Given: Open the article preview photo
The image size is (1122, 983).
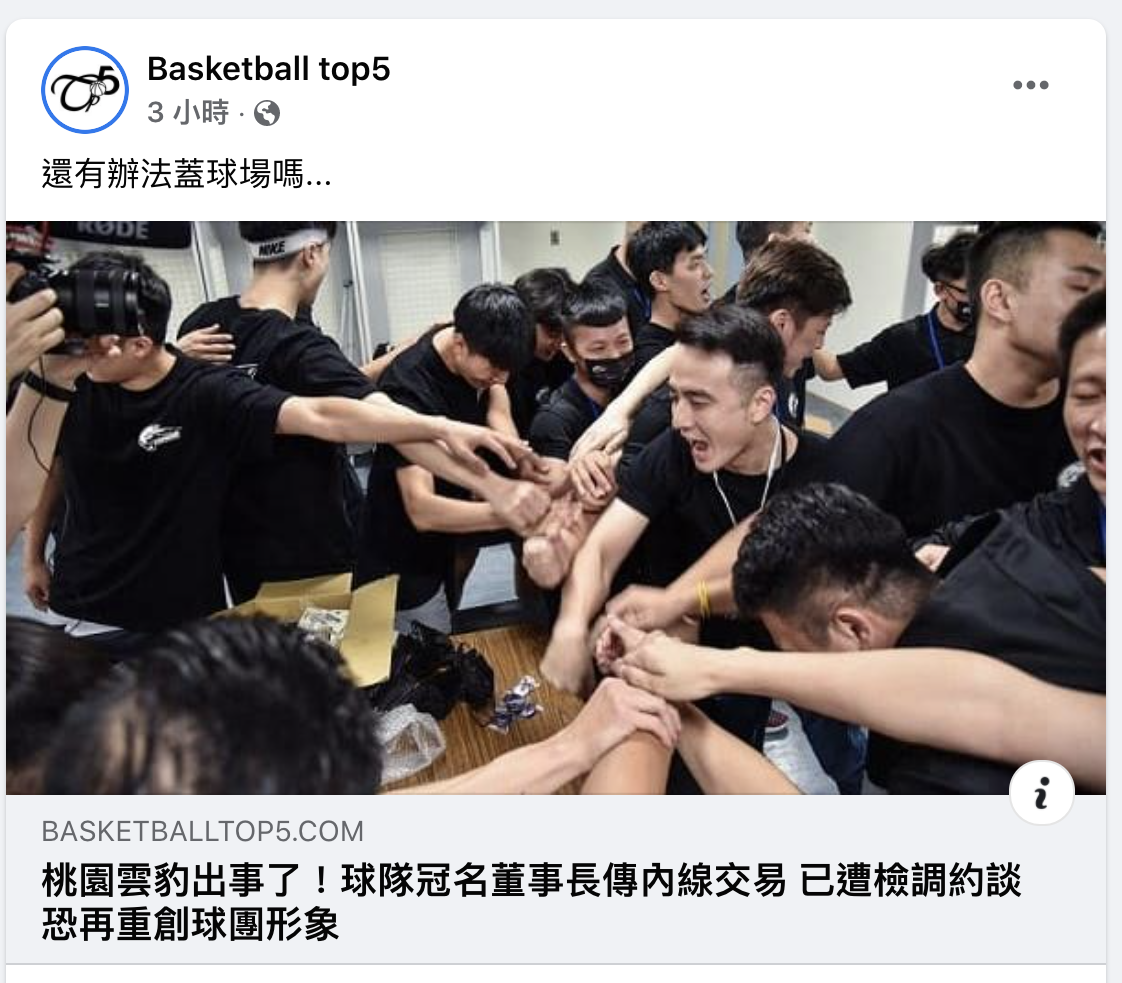Looking at the screenshot, I should click(x=556, y=507).
